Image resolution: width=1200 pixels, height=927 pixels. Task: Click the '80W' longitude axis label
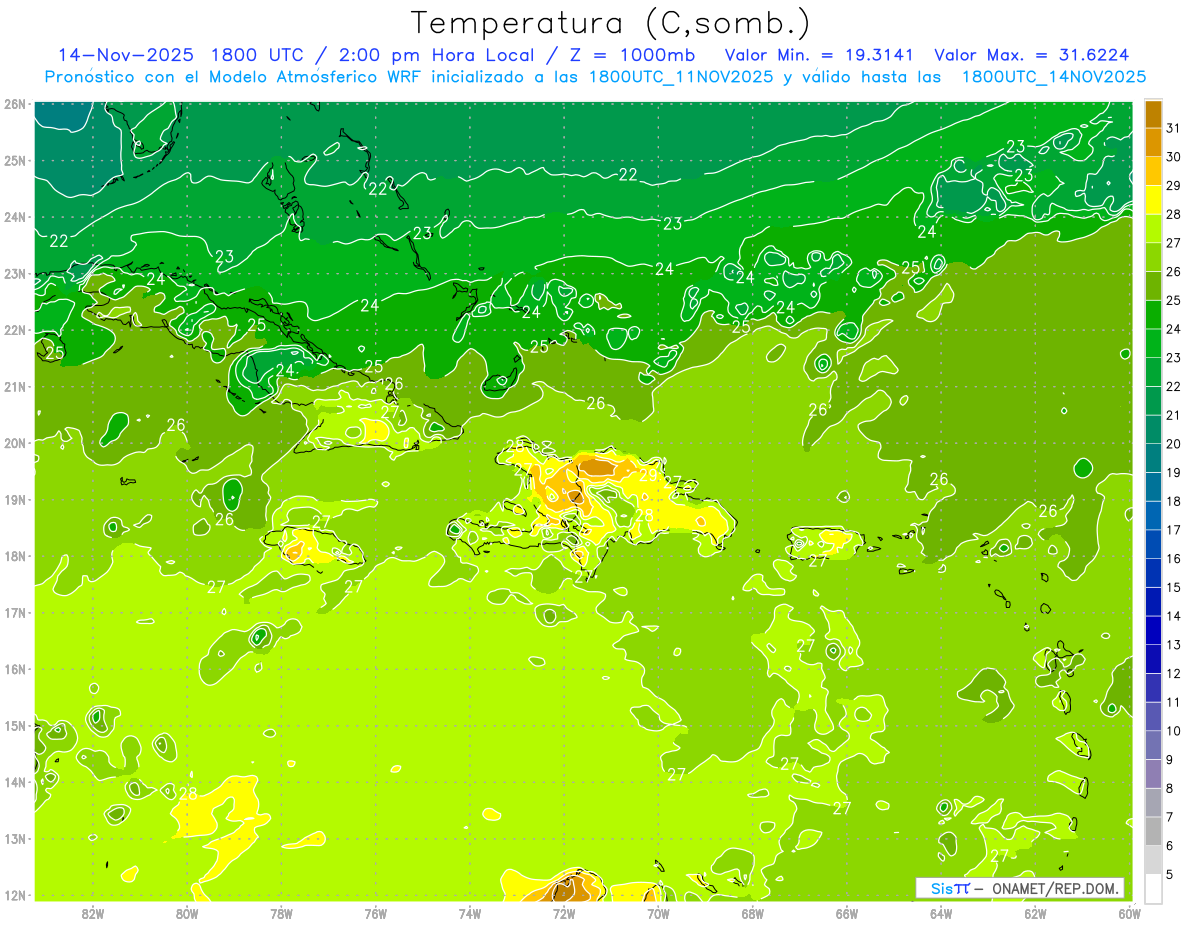coord(187,914)
